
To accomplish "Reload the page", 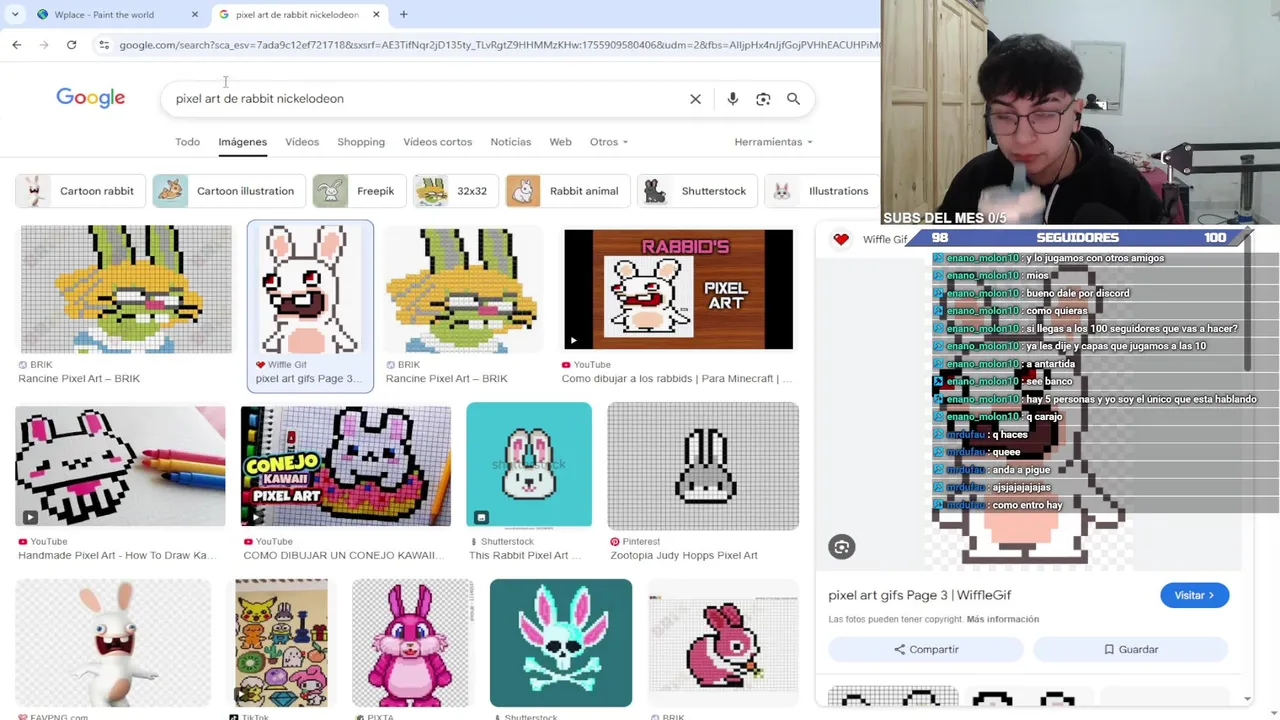I will point(71,45).
